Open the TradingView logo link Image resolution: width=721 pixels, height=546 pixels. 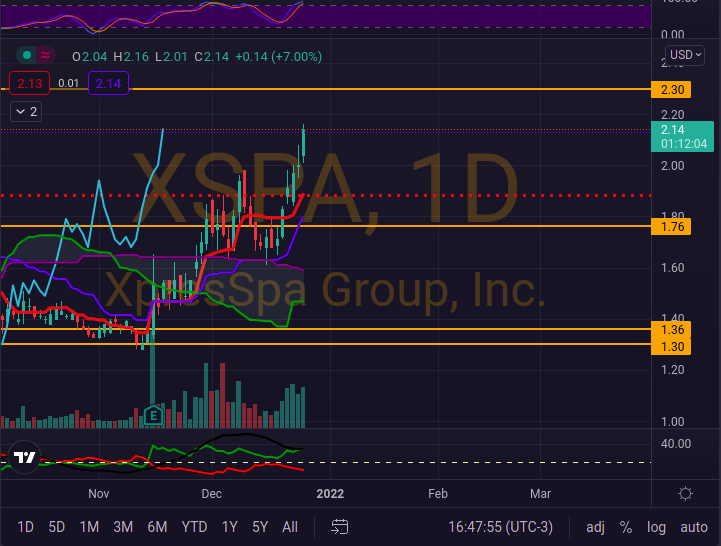(24, 457)
